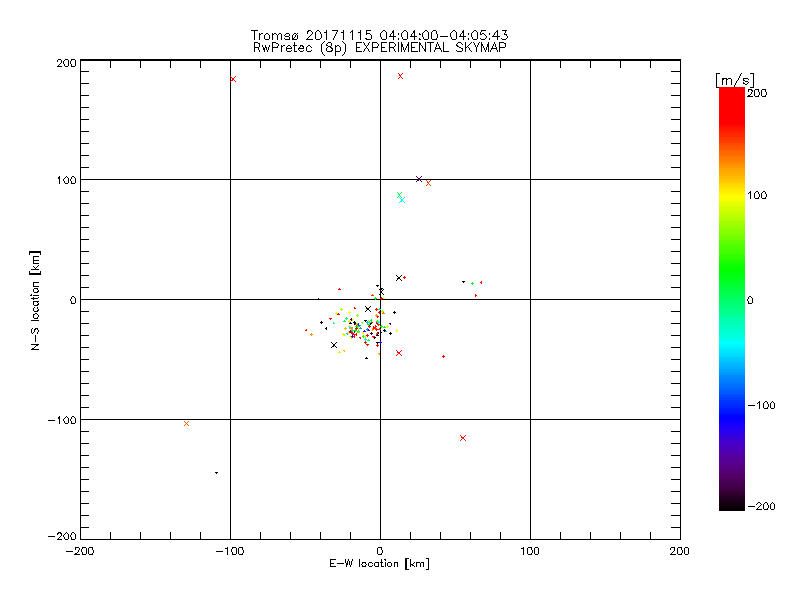Click the Tromsø date and time title
Image resolution: width=800 pixels, height=600 pixels.
(380, 35)
